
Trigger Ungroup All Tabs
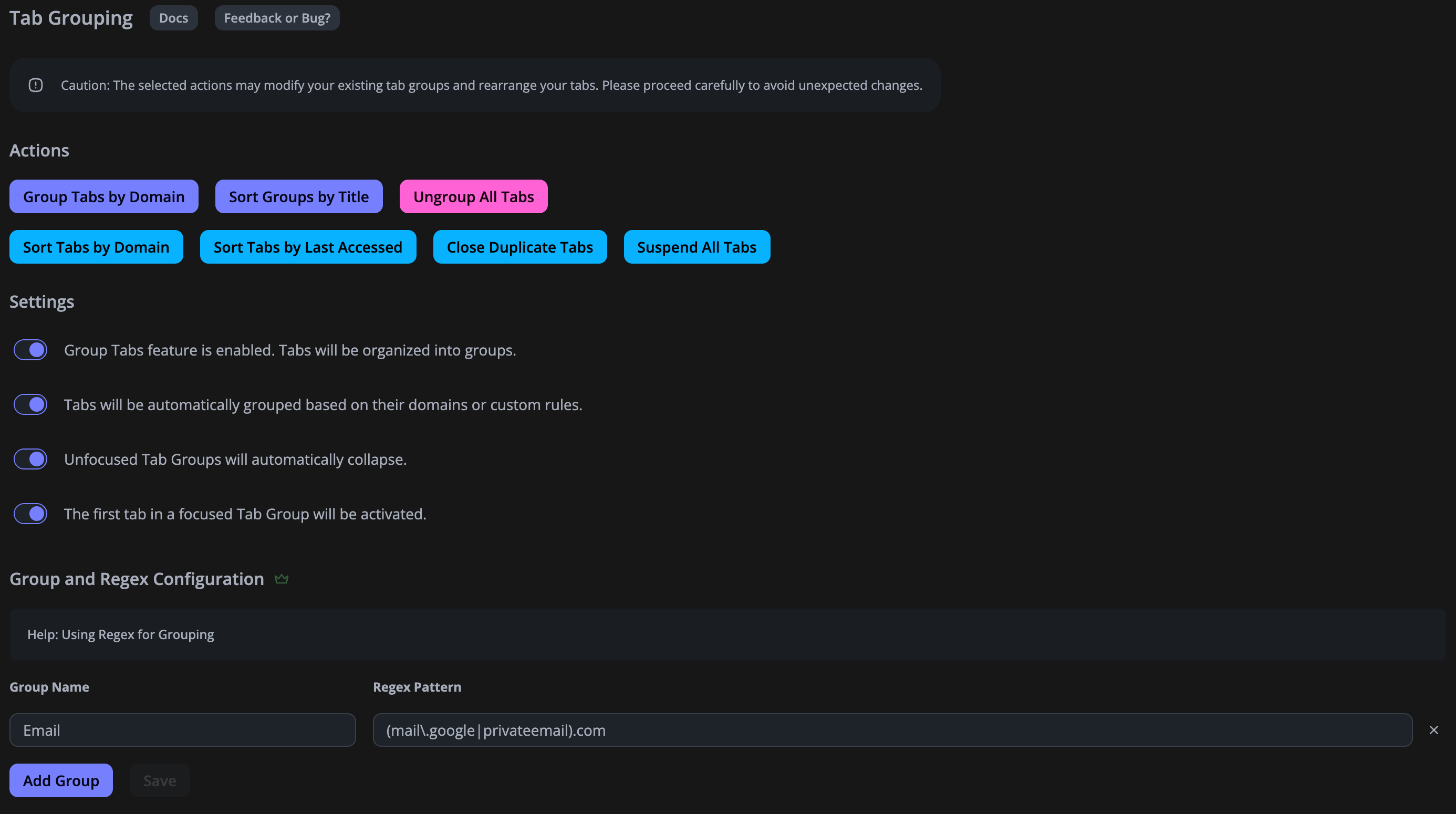pyautogui.click(x=473, y=196)
